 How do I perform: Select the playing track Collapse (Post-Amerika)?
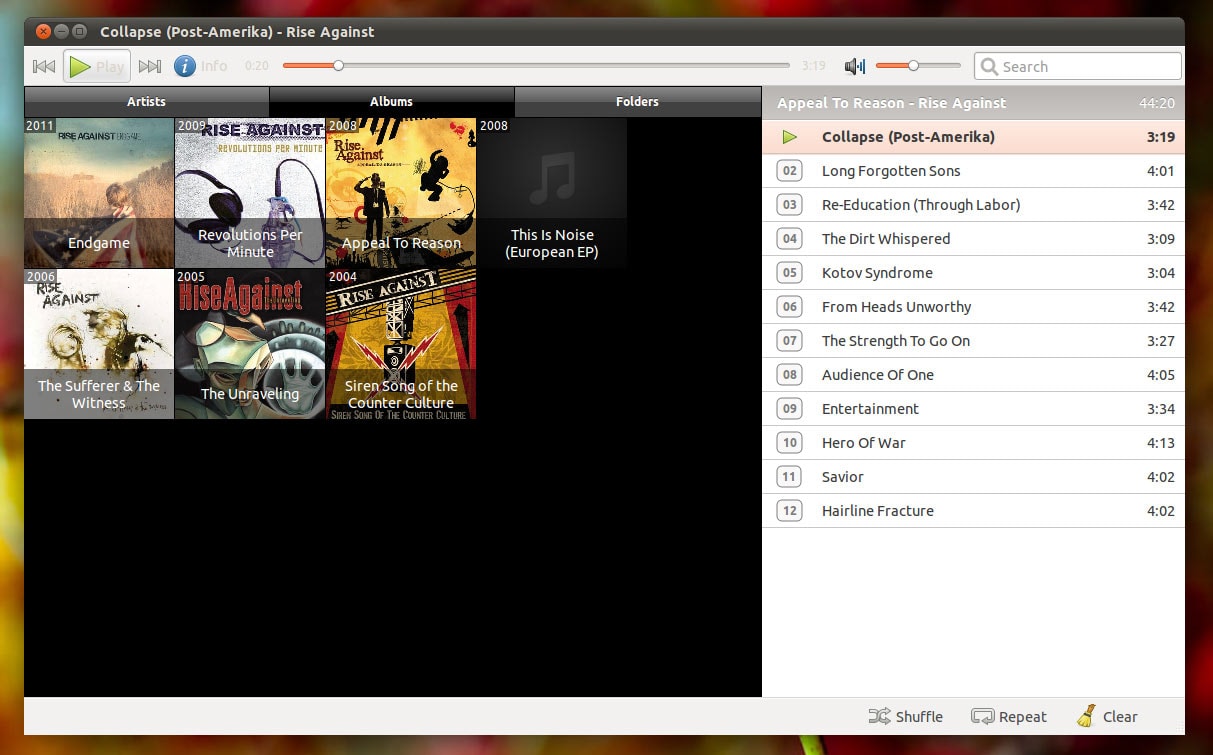(x=973, y=137)
